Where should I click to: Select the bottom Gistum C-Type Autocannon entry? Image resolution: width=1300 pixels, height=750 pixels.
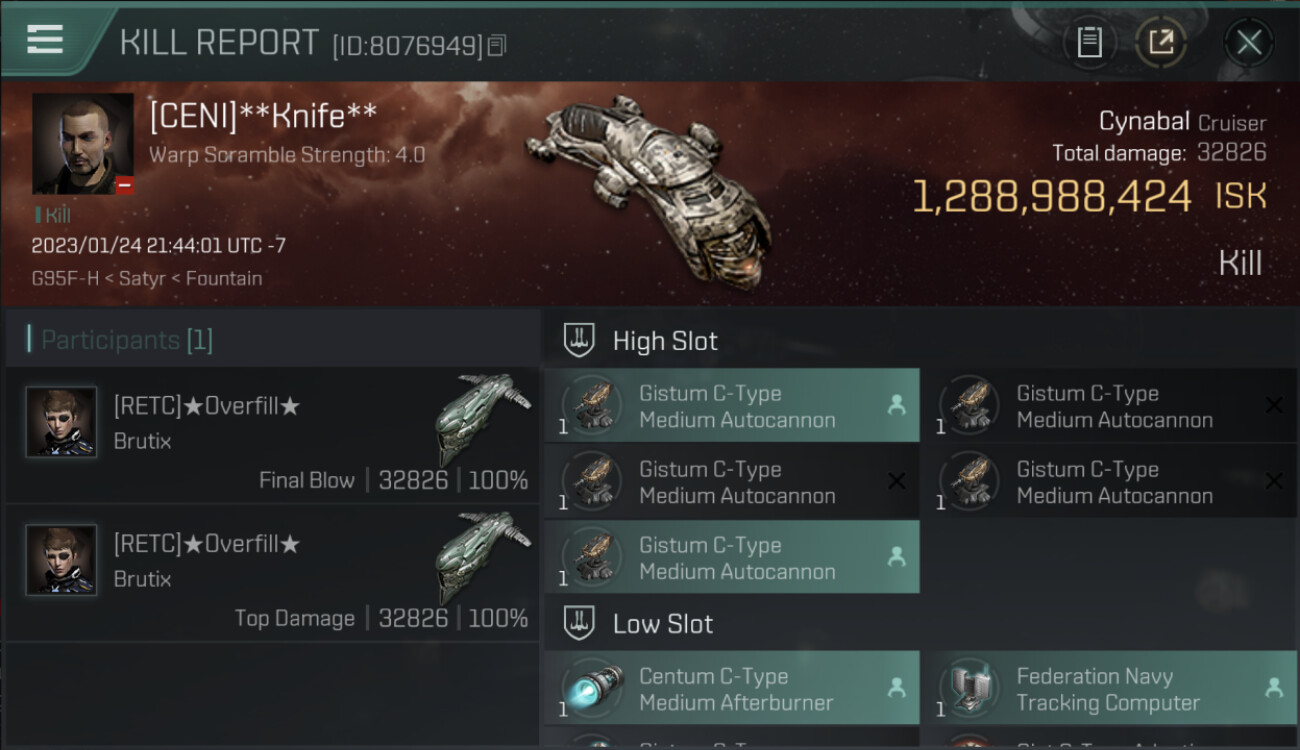coord(732,558)
